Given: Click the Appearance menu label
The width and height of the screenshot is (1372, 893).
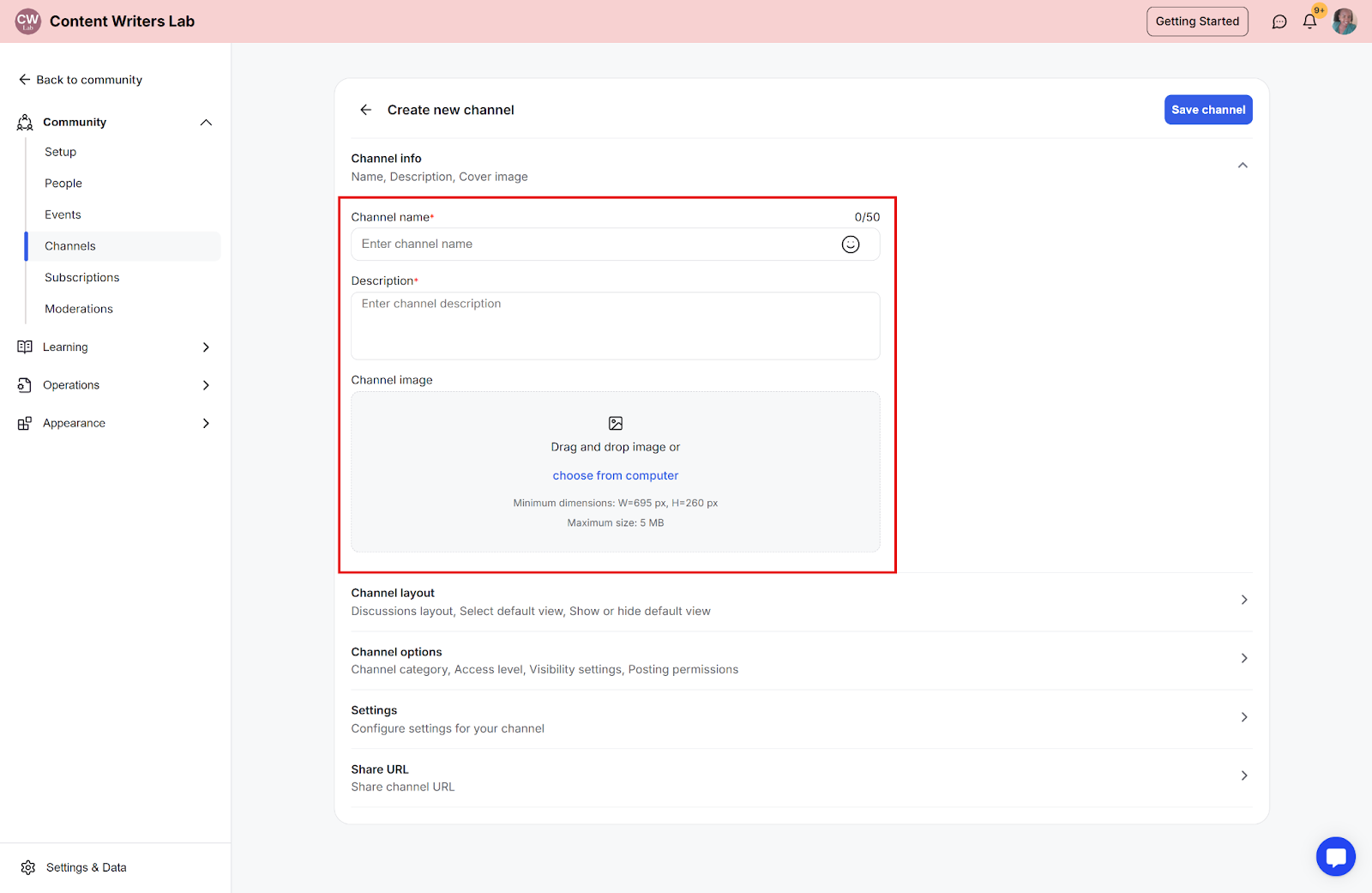Looking at the screenshot, I should (x=75, y=424).
